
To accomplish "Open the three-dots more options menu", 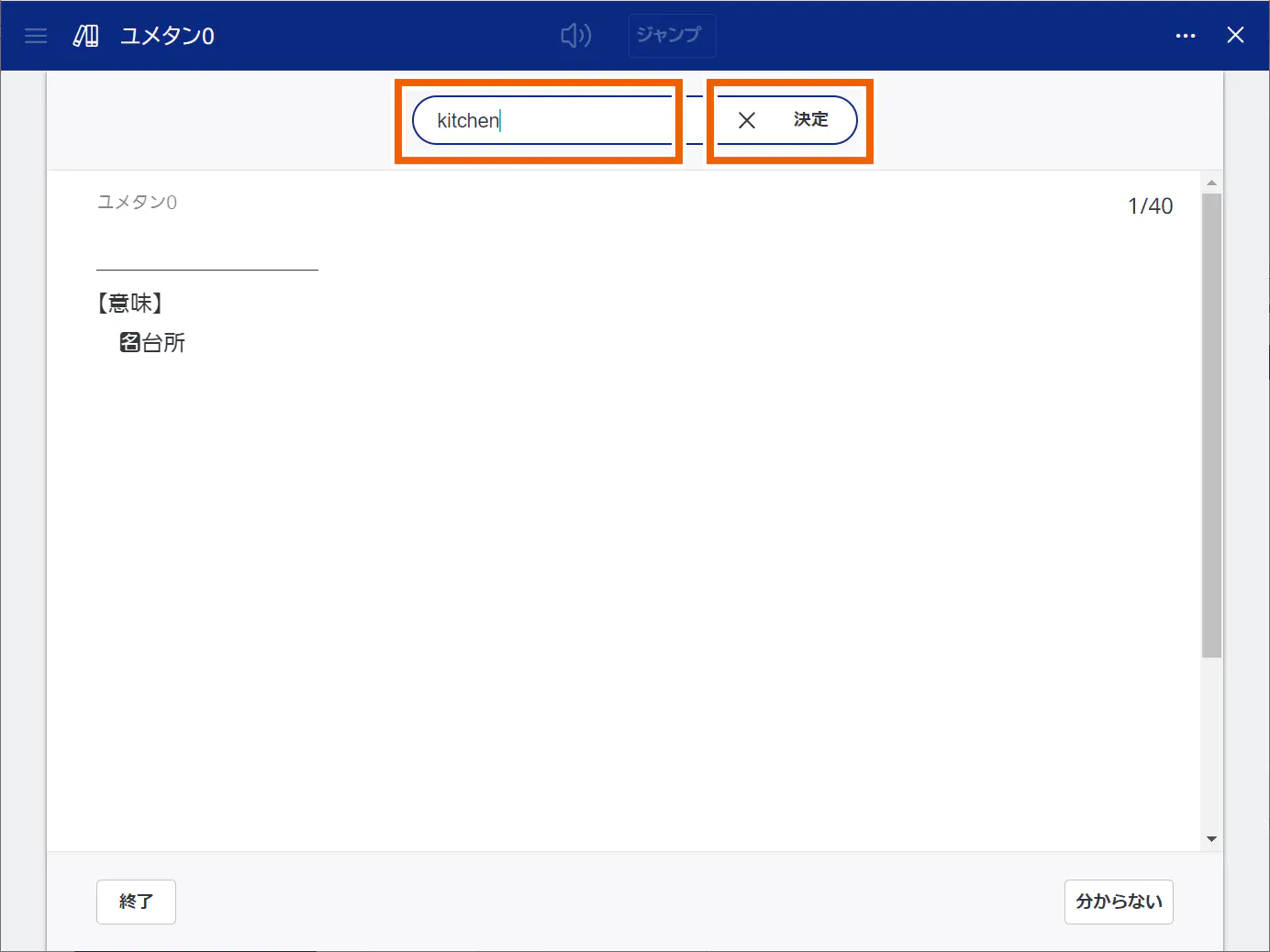I will (x=1186, y=36).
